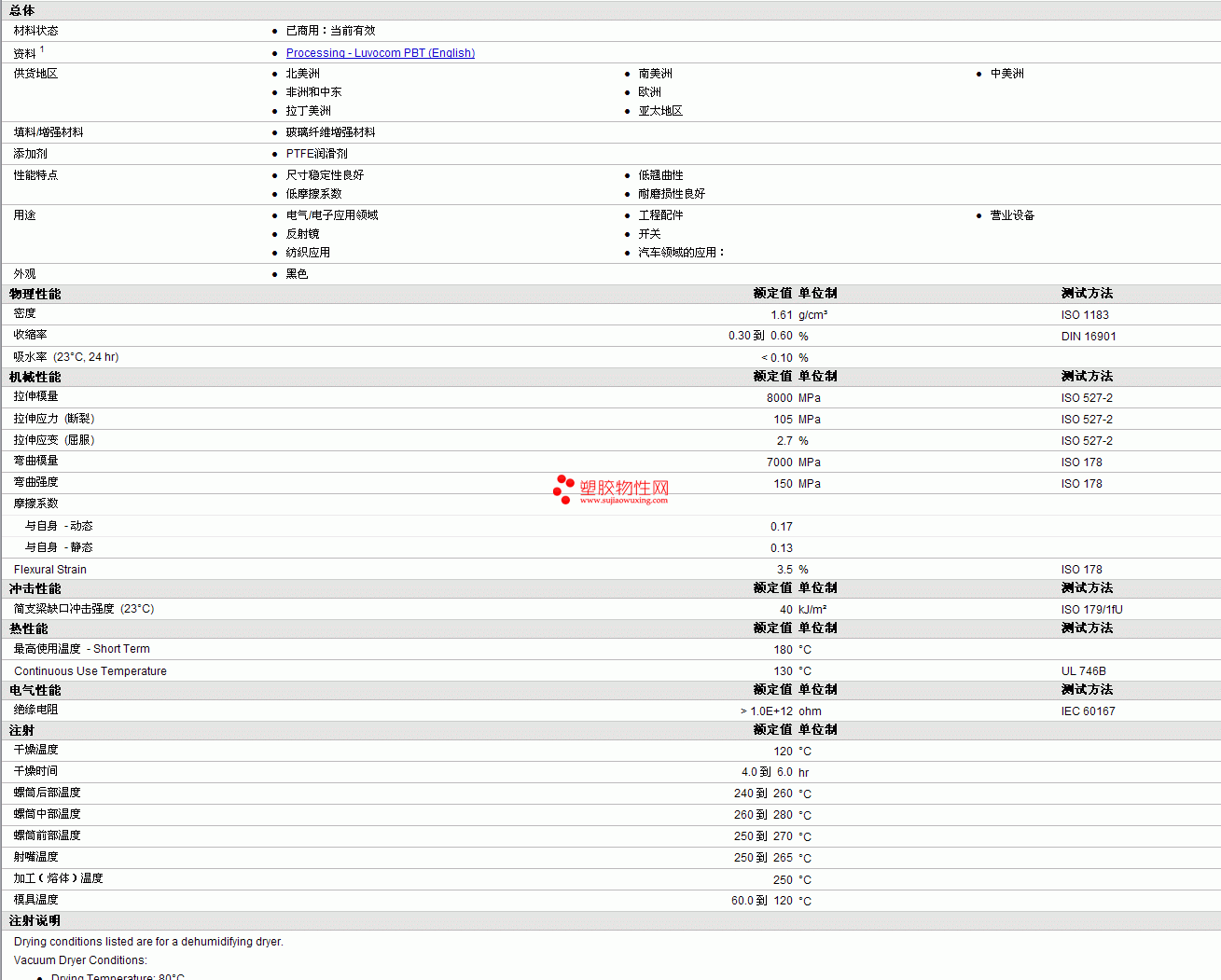Open the Processing - Luvocom PBT (English) link
The width and height of the screenshot is (1221, 980).
coord(380,53)
